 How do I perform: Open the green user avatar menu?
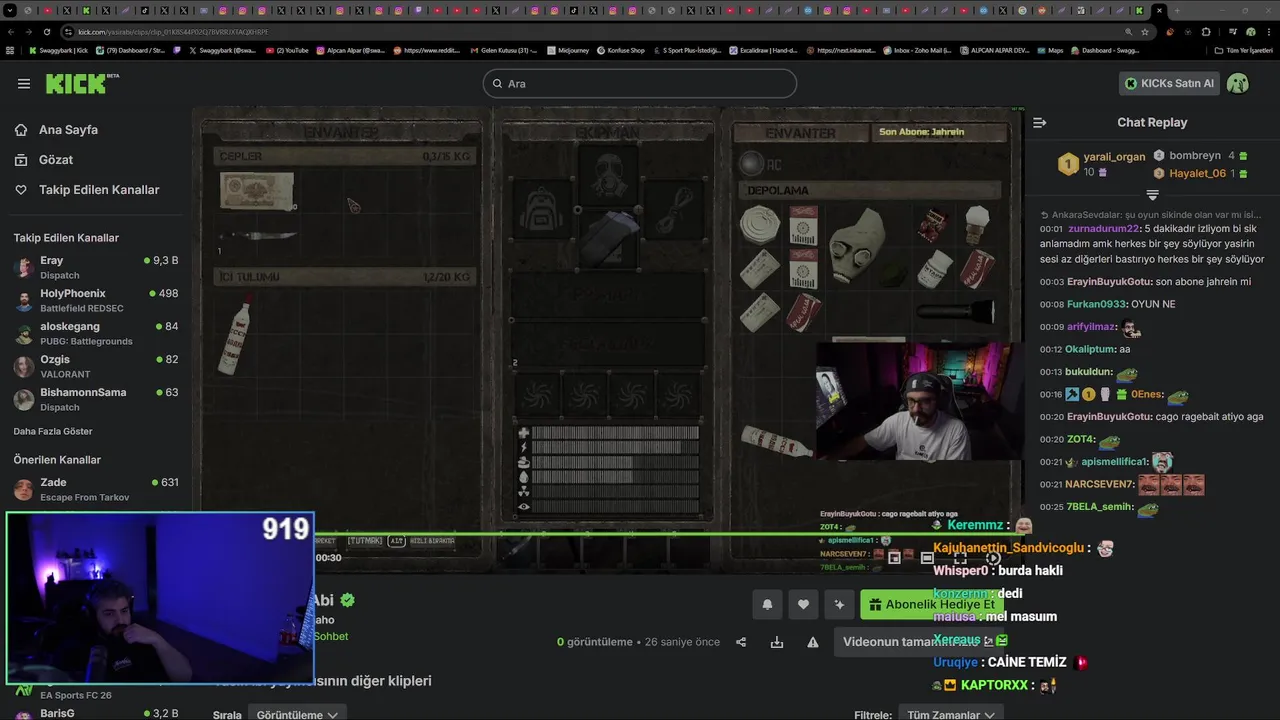pyautogui.click(x=1238, y=84)
